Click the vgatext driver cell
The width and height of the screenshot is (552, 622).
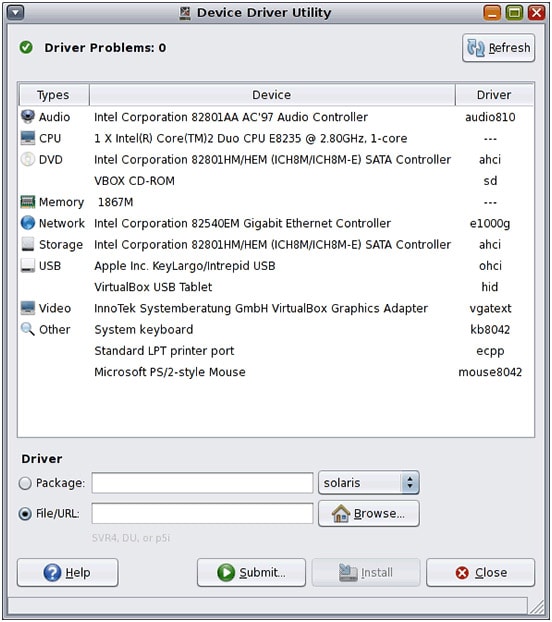pyautogui.click(x=490, y=308)
